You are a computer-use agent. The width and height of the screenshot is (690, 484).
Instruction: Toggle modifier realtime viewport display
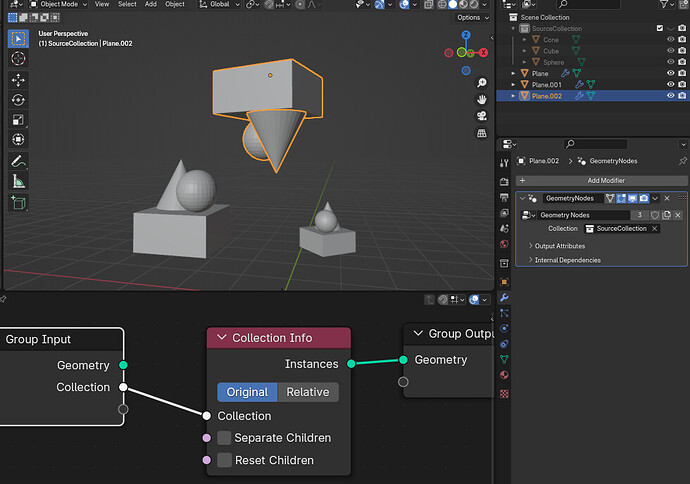(632, 198)
